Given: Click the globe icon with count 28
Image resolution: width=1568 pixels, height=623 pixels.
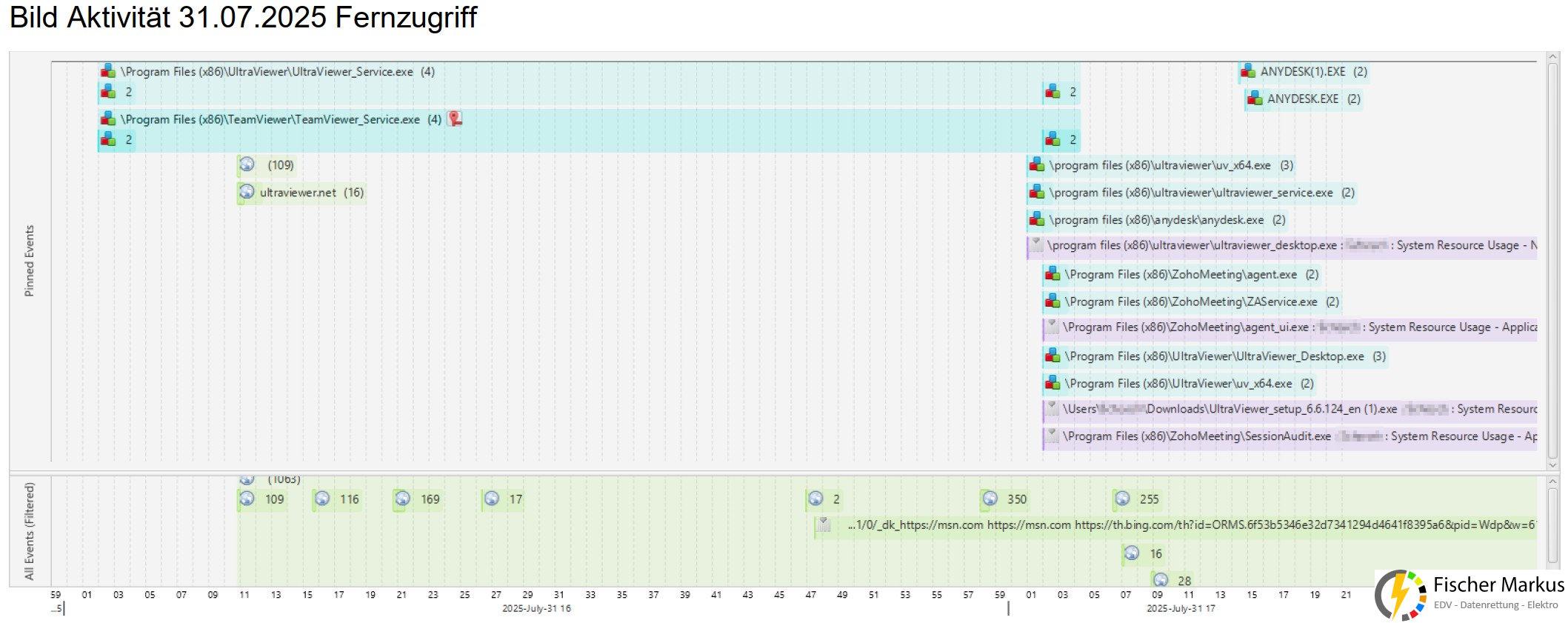Looking at the screenshot, I should pyautogui.click(x=1161, y=580).
